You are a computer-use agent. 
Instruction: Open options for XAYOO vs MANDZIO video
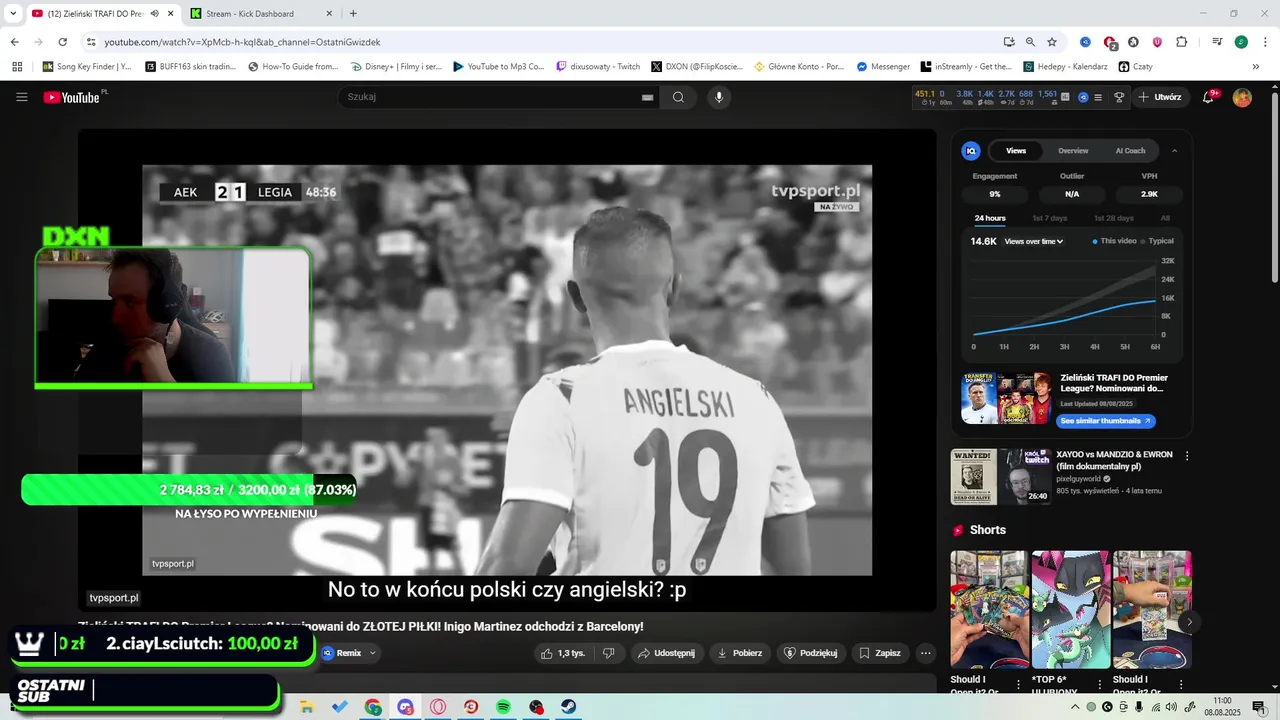click(1187, 456)
